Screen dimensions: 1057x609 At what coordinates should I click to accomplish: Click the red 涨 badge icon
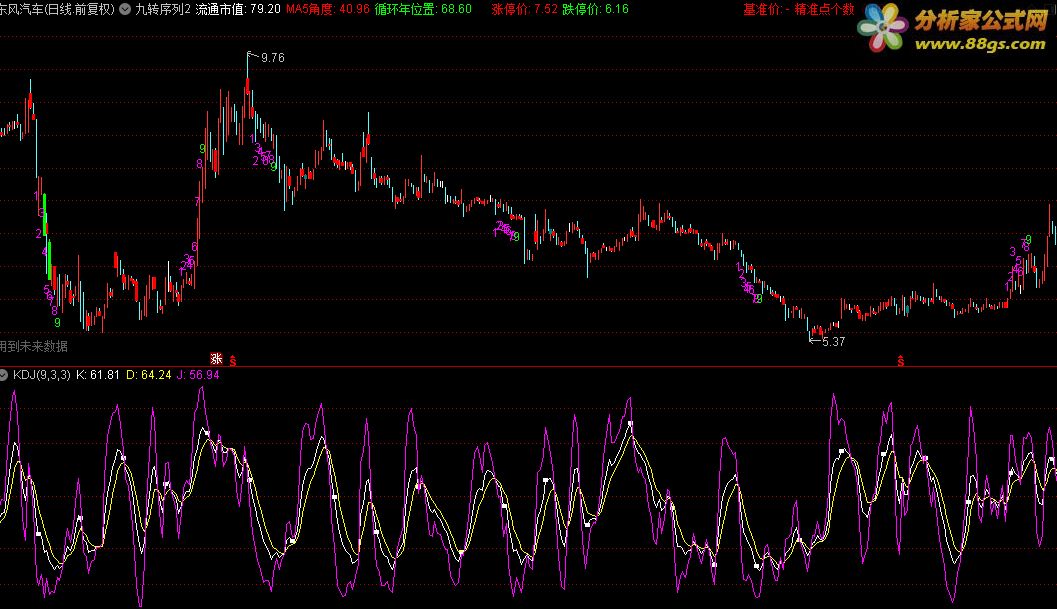click(x=216, y=359)
